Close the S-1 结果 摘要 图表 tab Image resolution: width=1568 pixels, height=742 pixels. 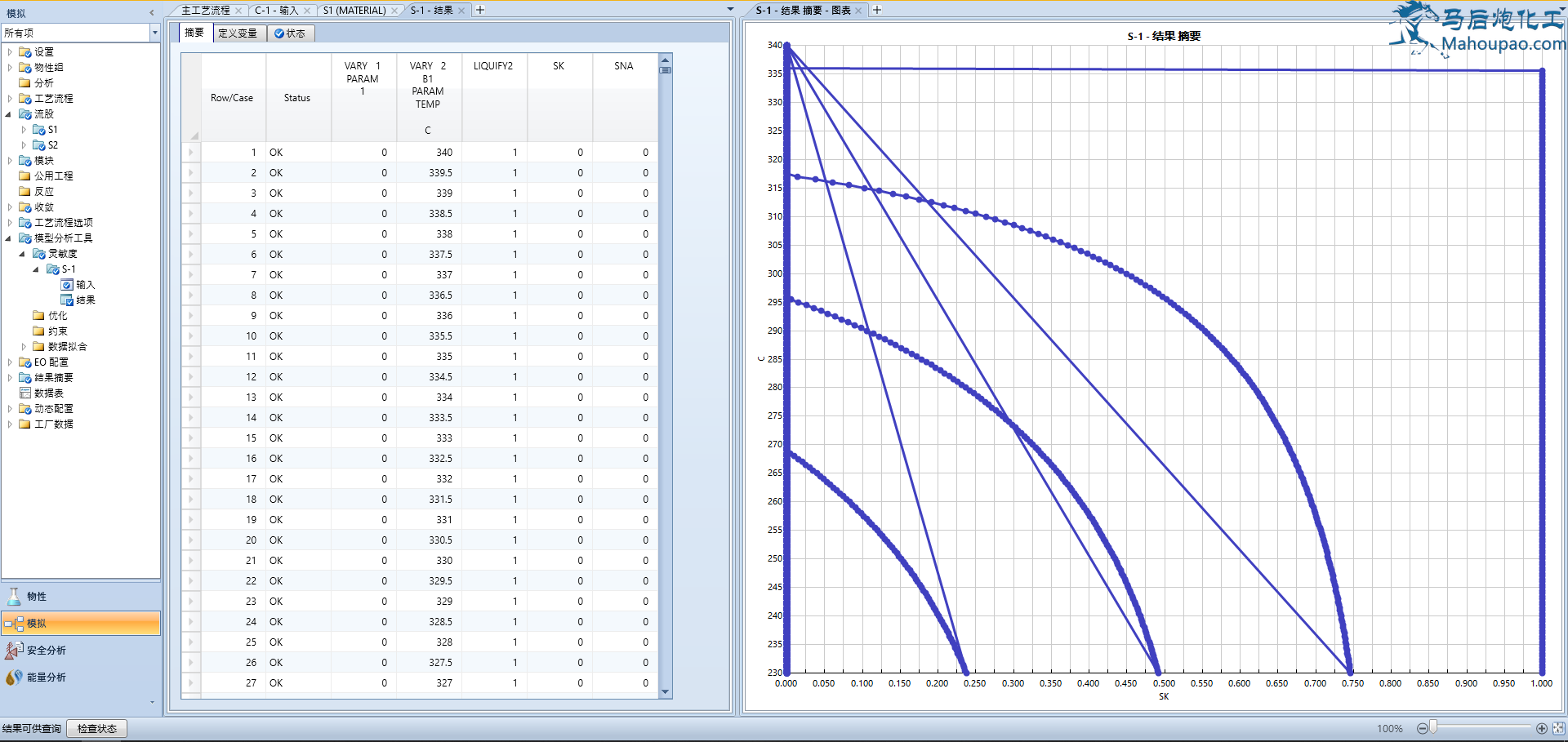[x=858, y=11]
